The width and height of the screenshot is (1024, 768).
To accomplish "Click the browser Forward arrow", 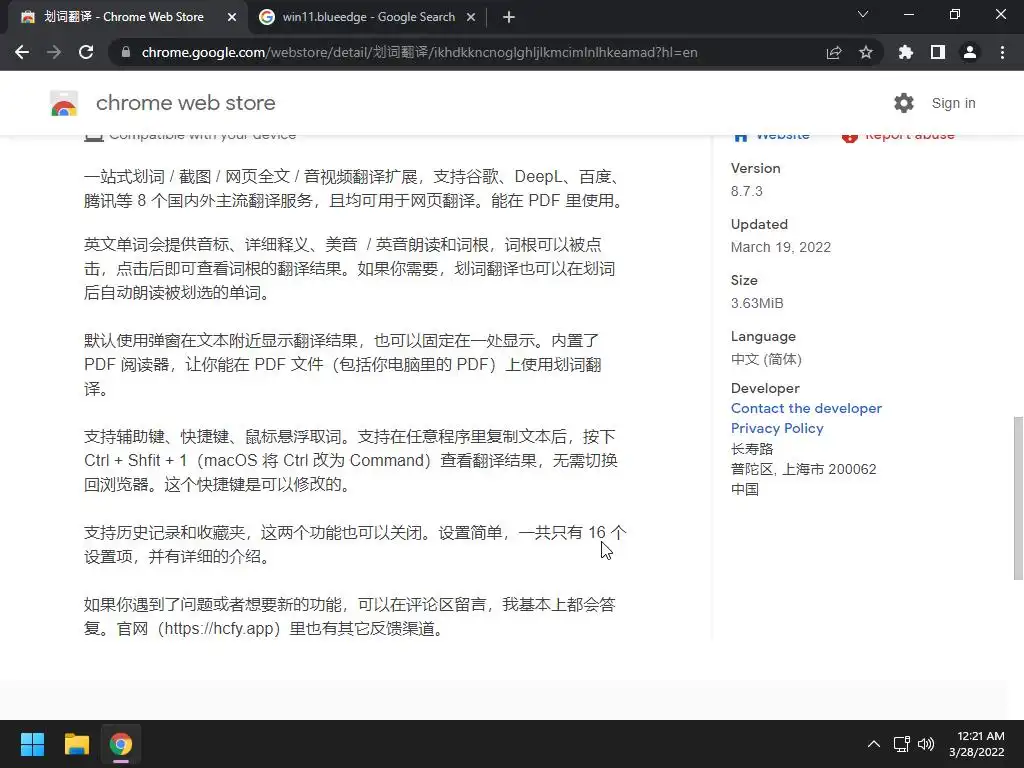I will coord(54,52).
